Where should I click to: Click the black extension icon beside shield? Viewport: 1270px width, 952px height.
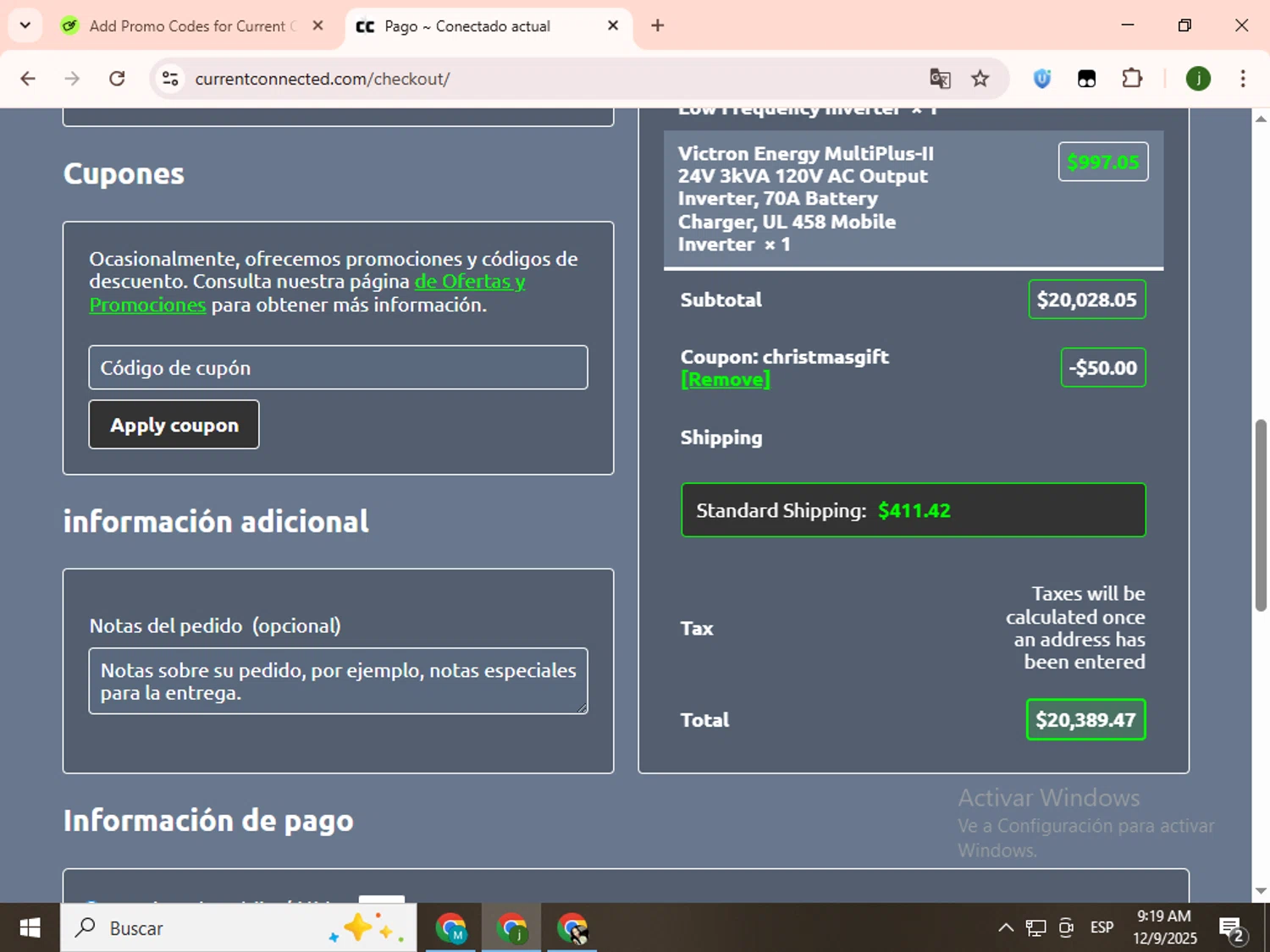pyautogui.click(x=1086, y=79)
